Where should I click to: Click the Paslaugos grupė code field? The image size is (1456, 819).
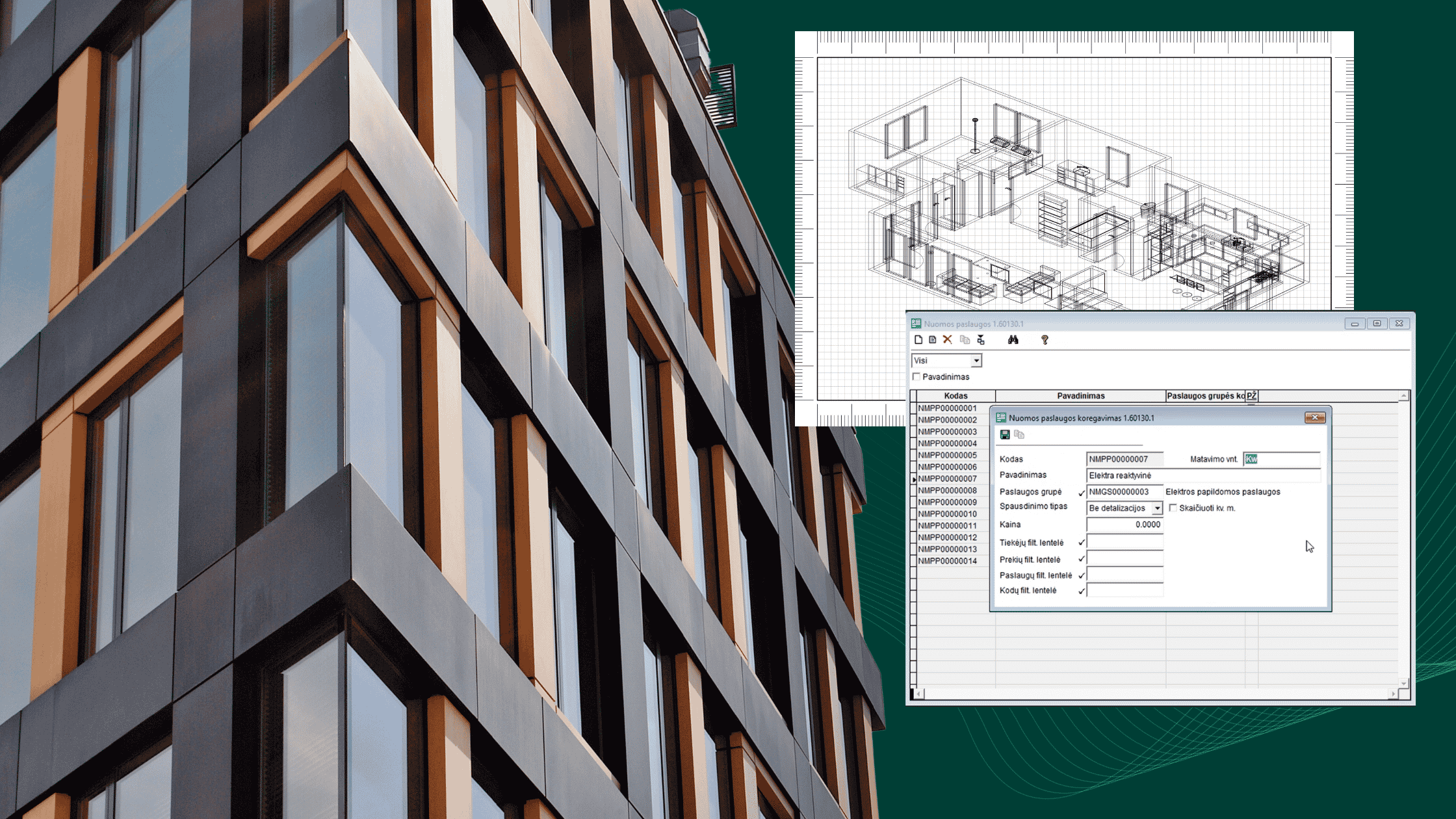[1124, 492]
